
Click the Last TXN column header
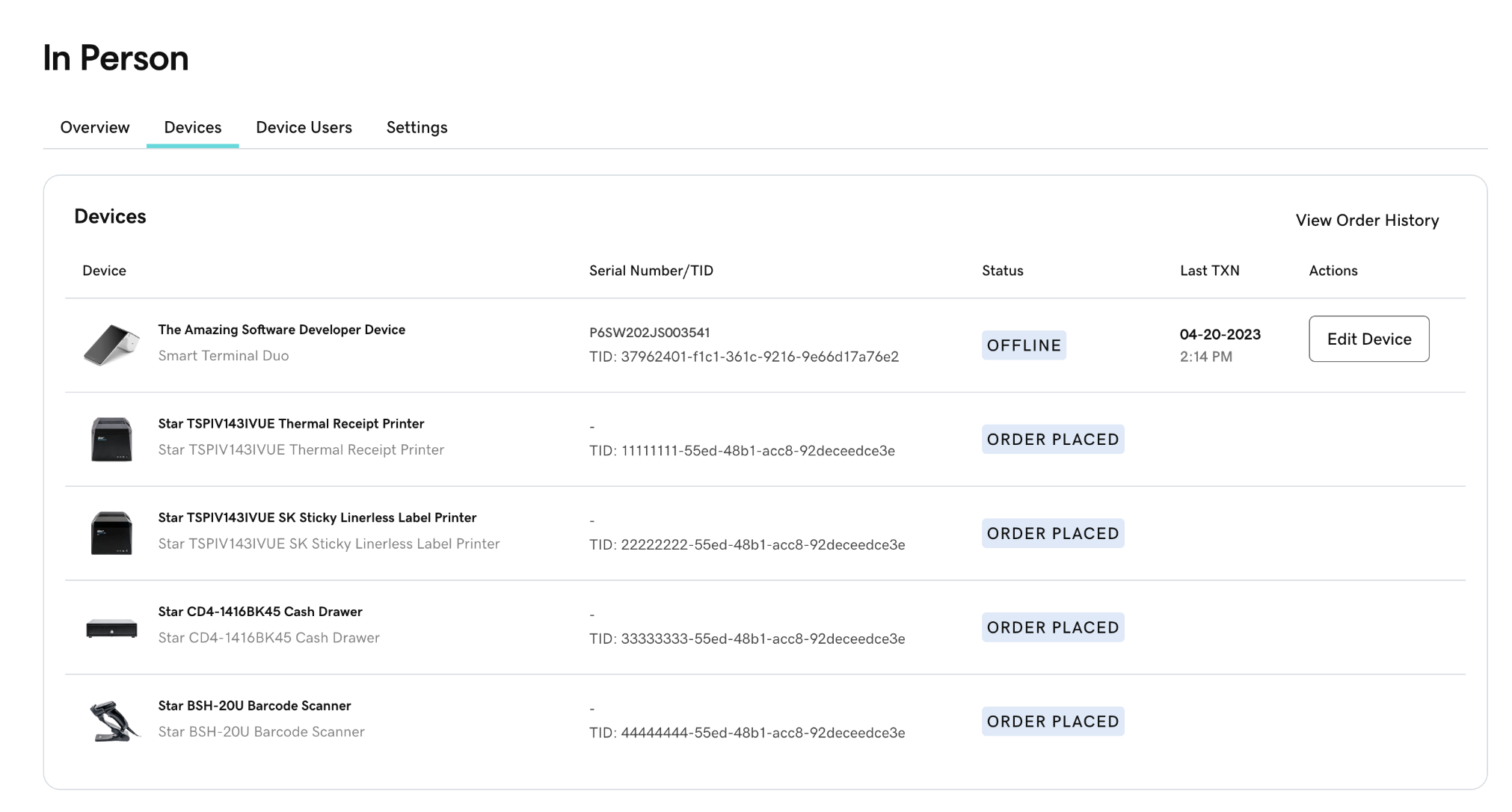pos(1209,271)
